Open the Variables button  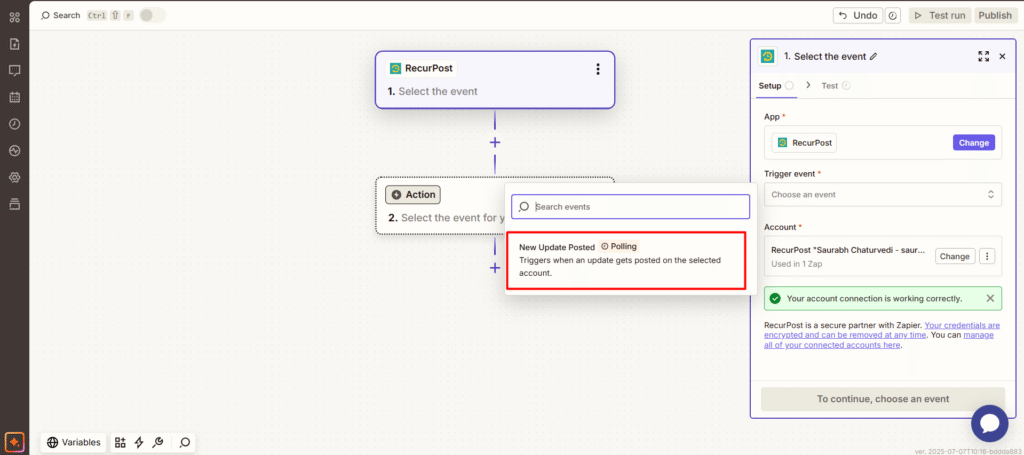[x=74, y=443]
